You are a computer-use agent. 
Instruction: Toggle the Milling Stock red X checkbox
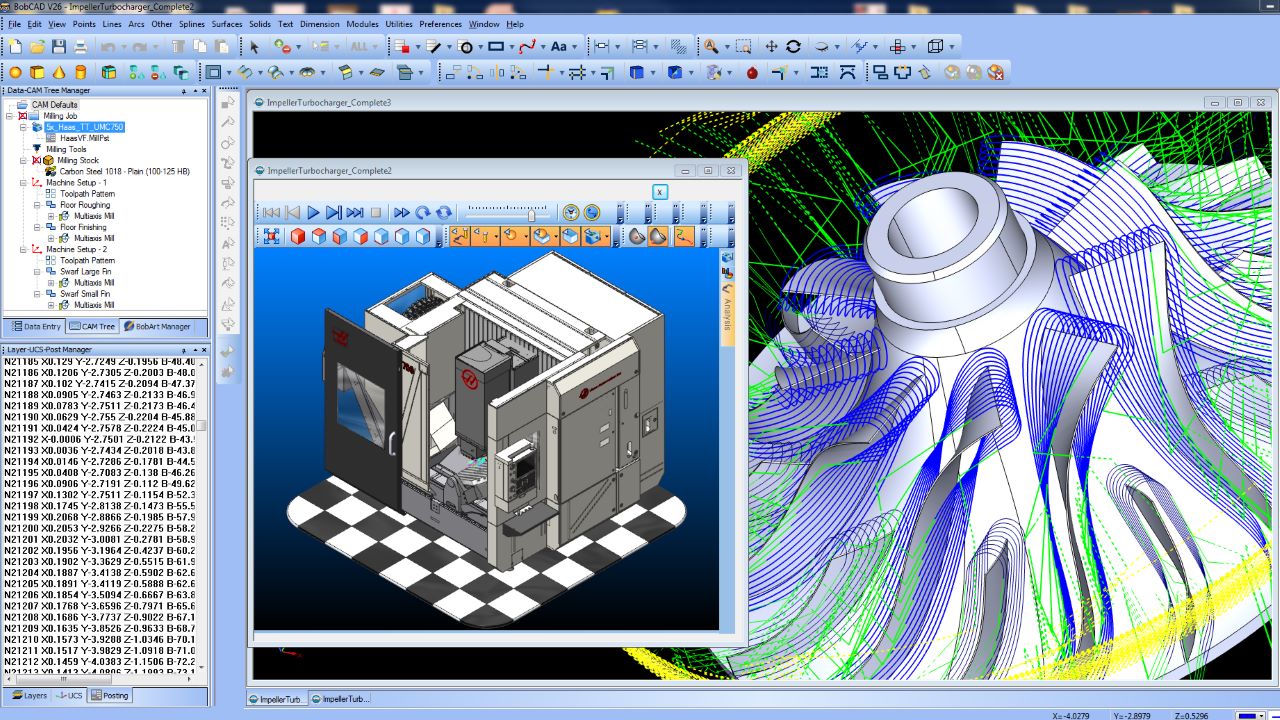pyautogui.click(x=37, y=160)
